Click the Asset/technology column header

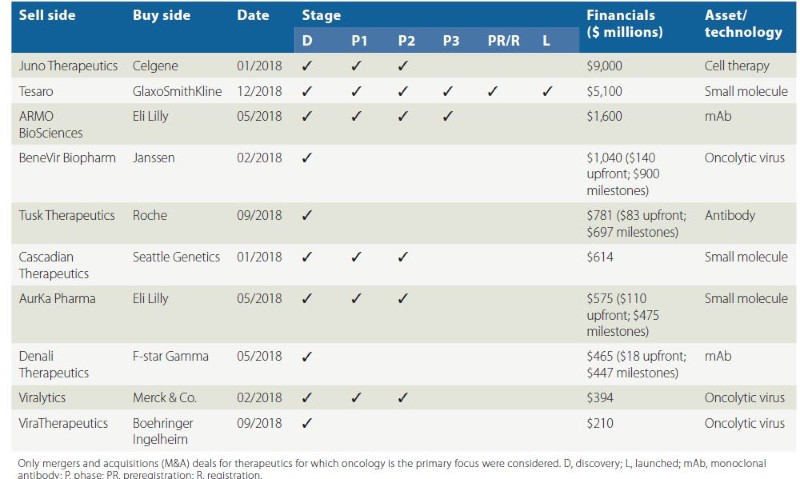coord(743,24)
